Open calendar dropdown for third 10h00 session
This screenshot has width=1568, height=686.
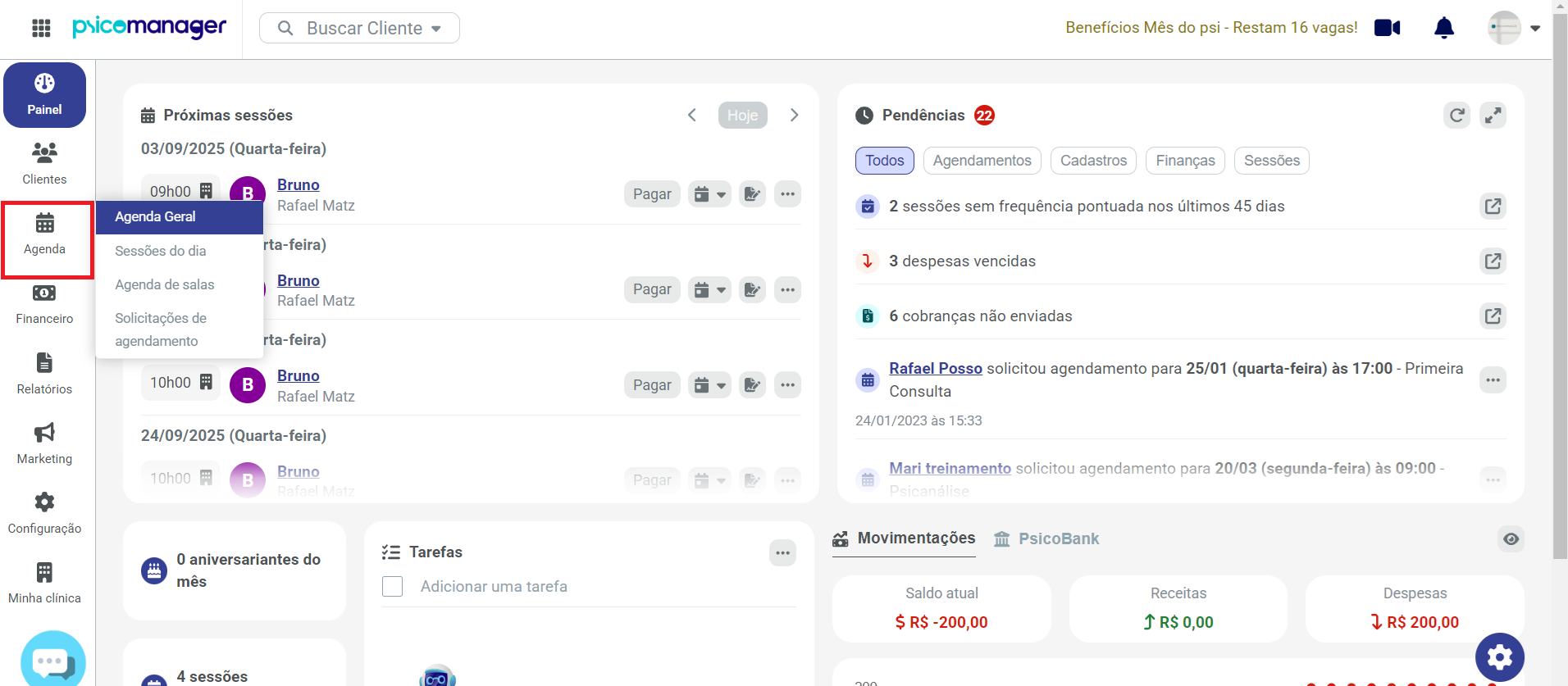(x=709, y=385)
